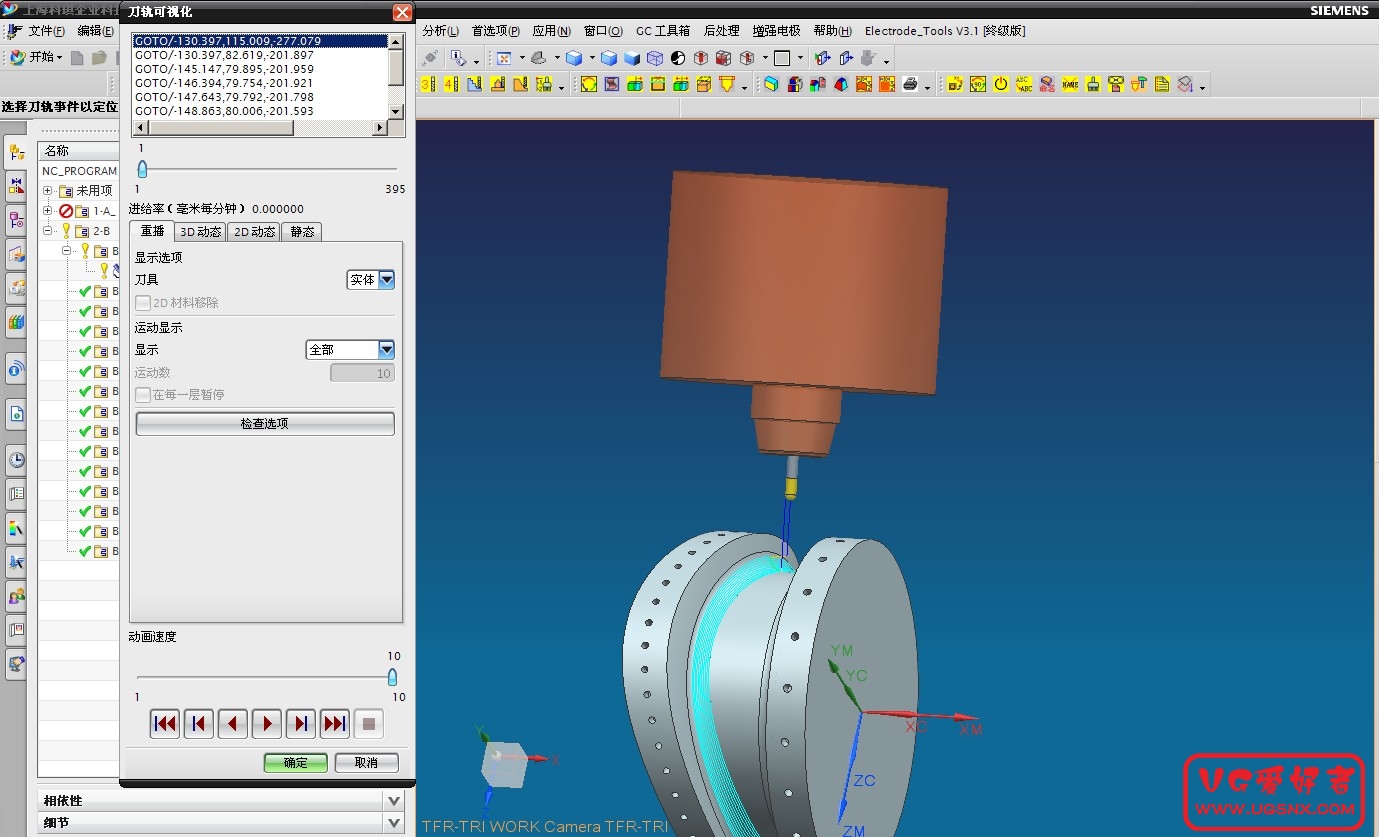Open the 后处理 post-processing menu
Viewport: 1379px width, 837px height.
[x=722, y=31]
